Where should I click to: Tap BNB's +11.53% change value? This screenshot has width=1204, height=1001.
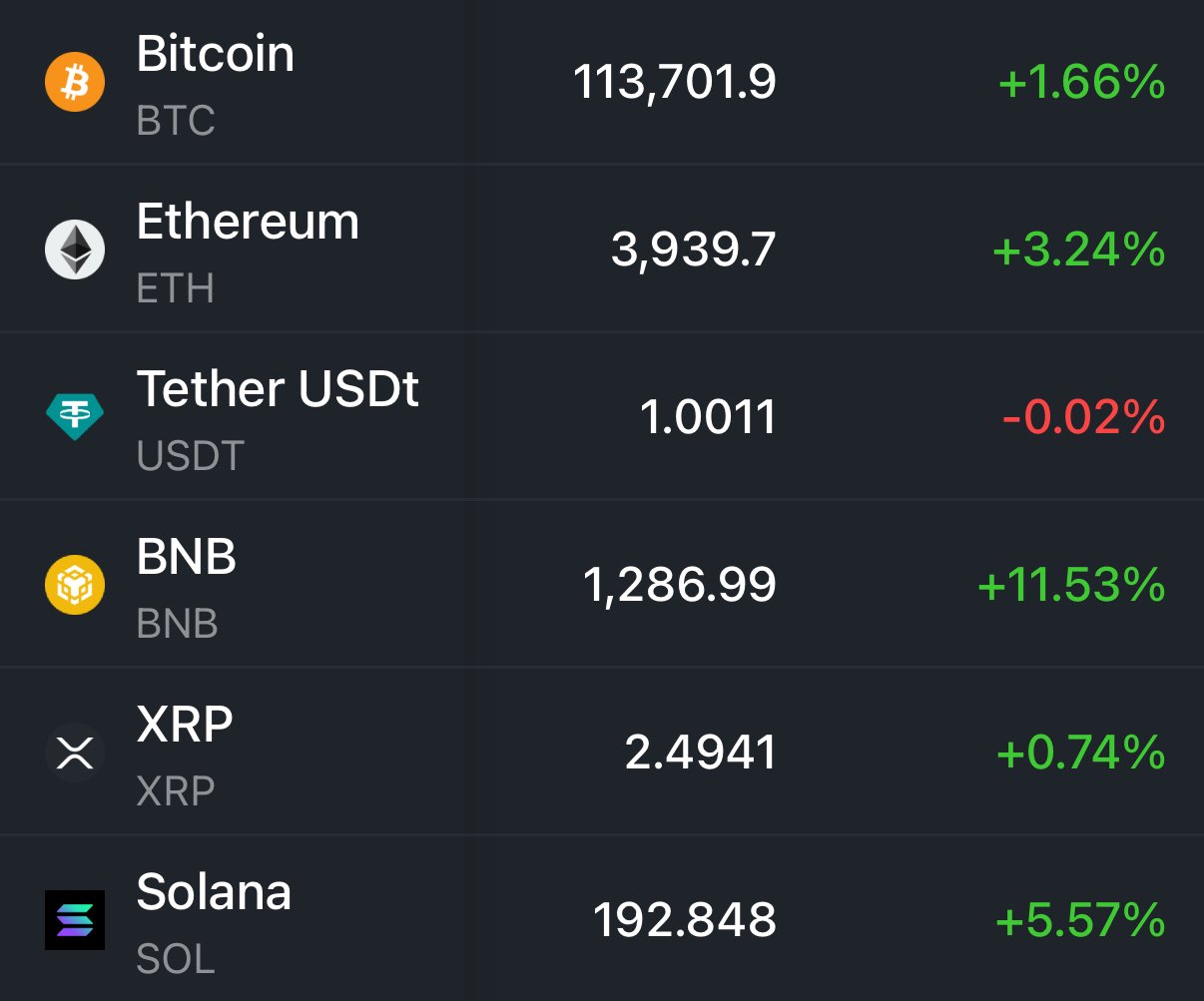[1072, 585]
